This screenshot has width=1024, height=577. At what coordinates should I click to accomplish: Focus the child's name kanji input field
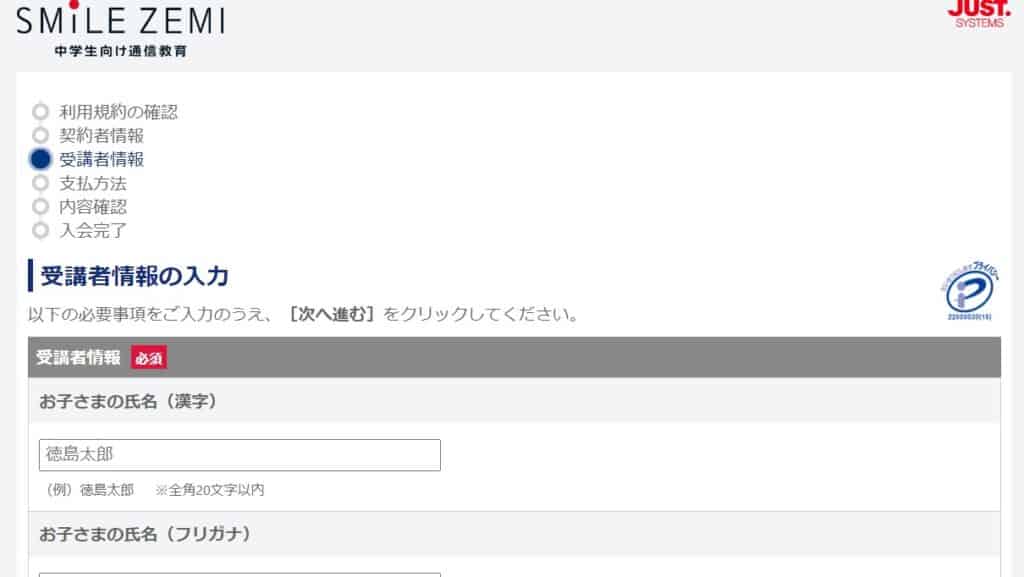[240, 454]
